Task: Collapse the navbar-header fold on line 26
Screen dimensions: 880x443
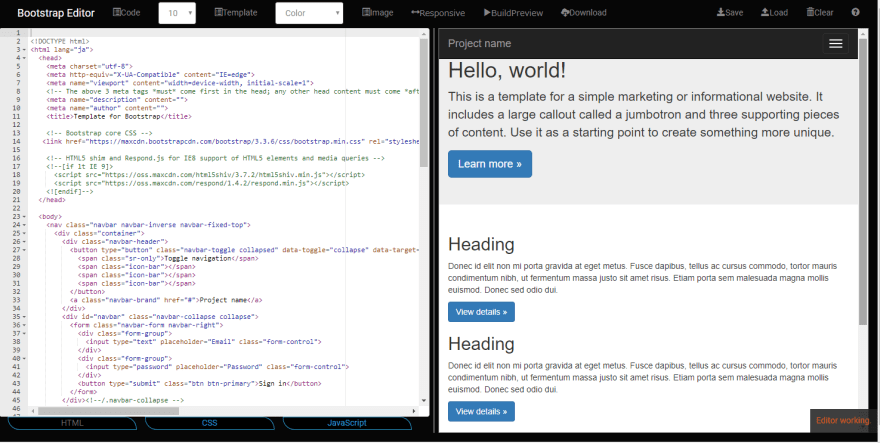Action: (x=25, y=241)
